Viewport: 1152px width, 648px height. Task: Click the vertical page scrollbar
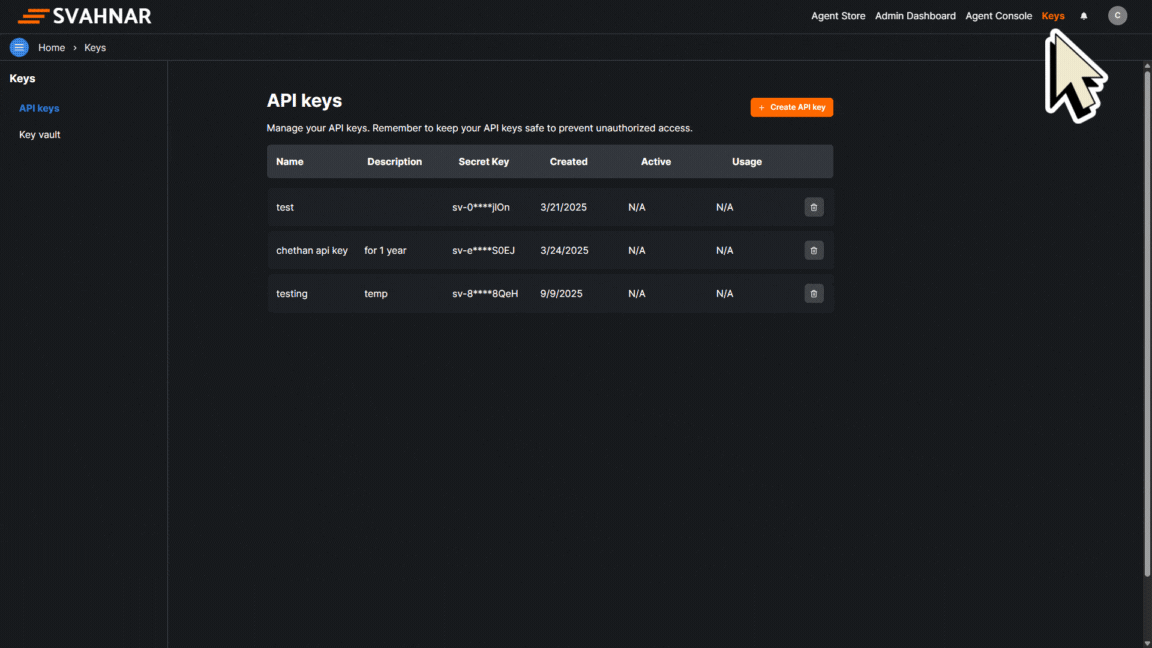(1146, 320)
